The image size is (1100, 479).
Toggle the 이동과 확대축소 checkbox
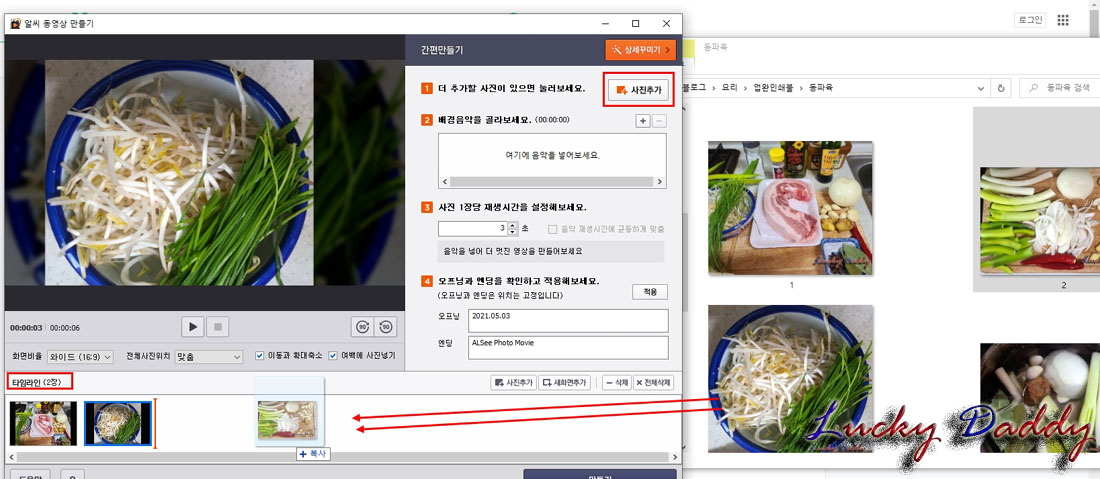260,356
